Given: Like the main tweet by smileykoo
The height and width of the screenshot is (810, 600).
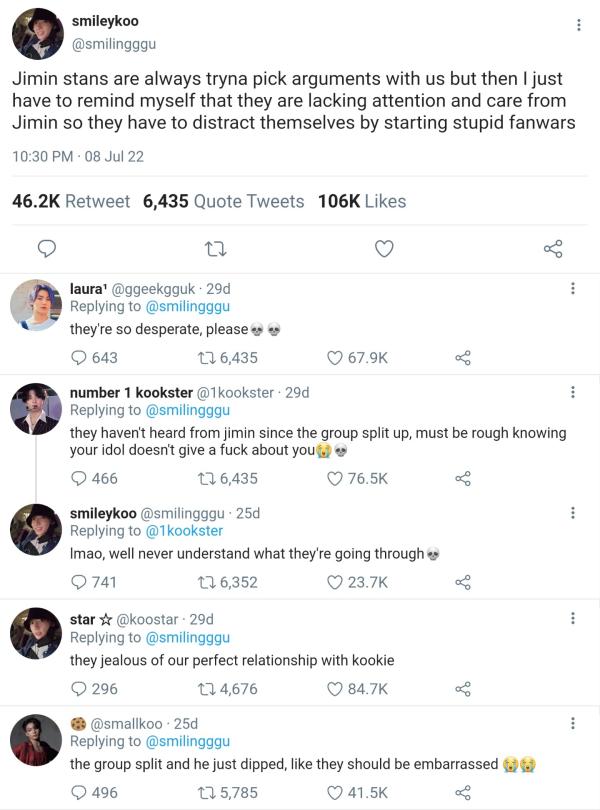Looking at the screenshot, I should click(384, 249).
